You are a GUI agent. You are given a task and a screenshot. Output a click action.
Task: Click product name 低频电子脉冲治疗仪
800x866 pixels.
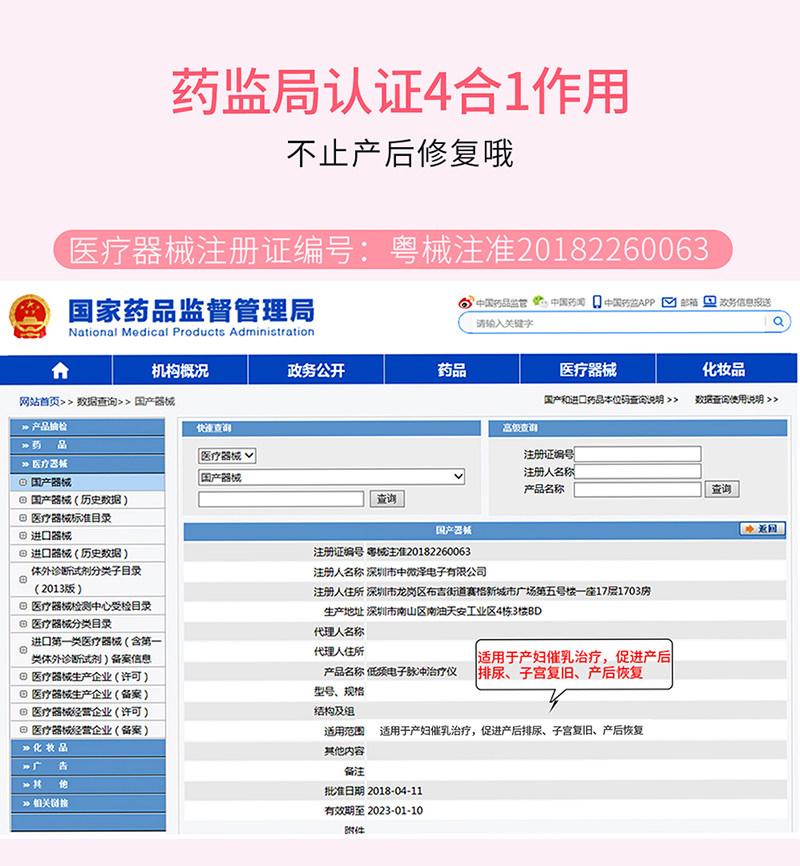tap(412, 671)
